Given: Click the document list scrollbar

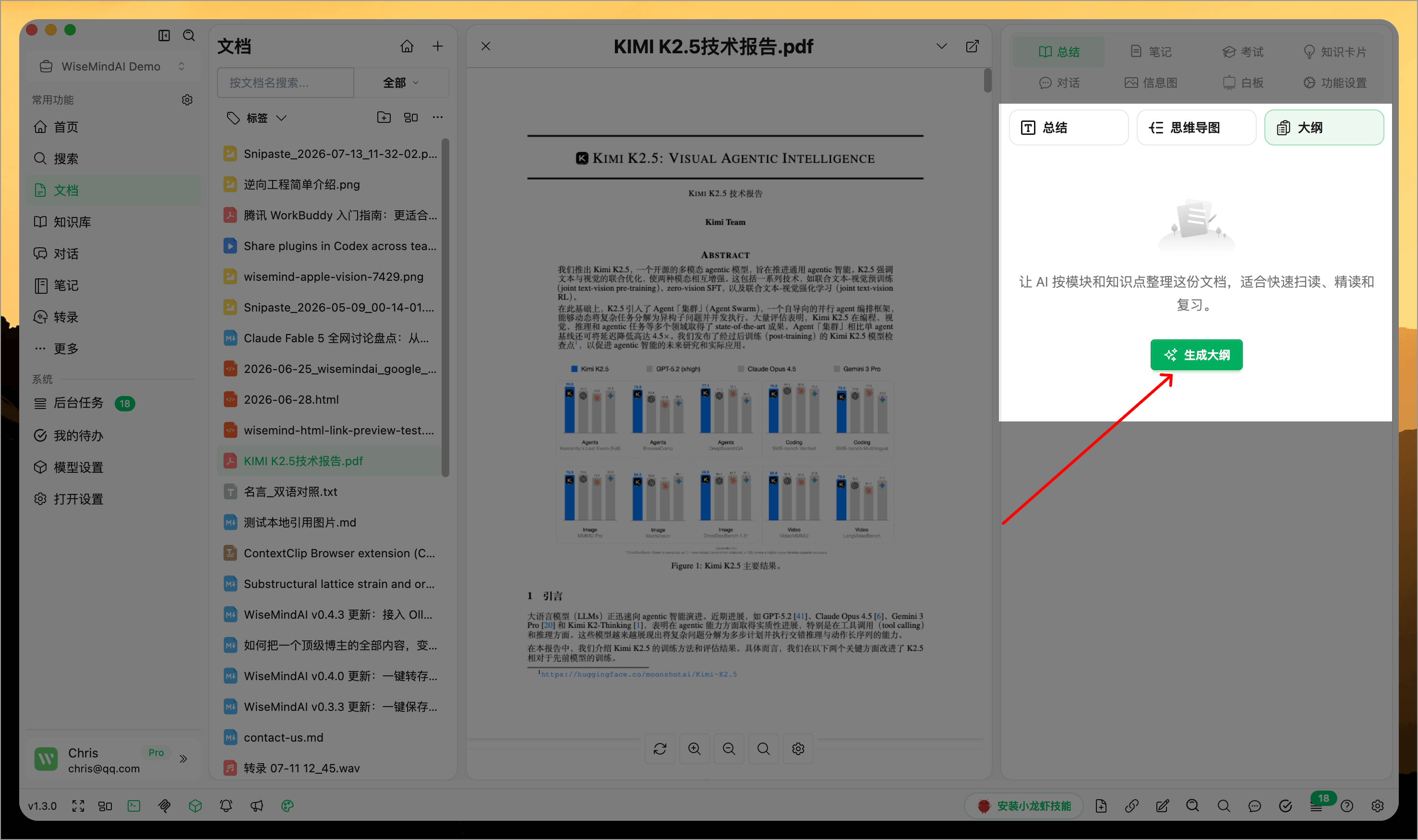Looking at the screenshot, I should (x=445, y=307).
